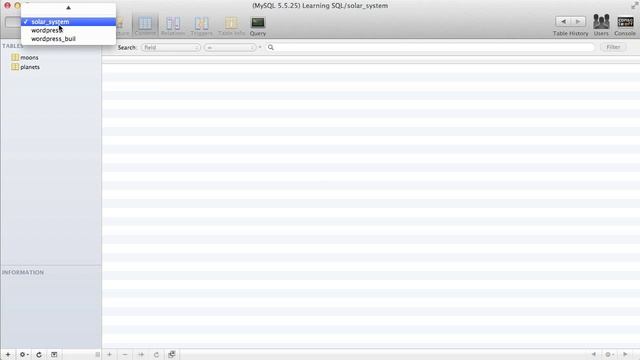The height and width of the screenshot is (360, 640).
Task: Open the Triggers view toolbar icon
Action: coord(201,26)
